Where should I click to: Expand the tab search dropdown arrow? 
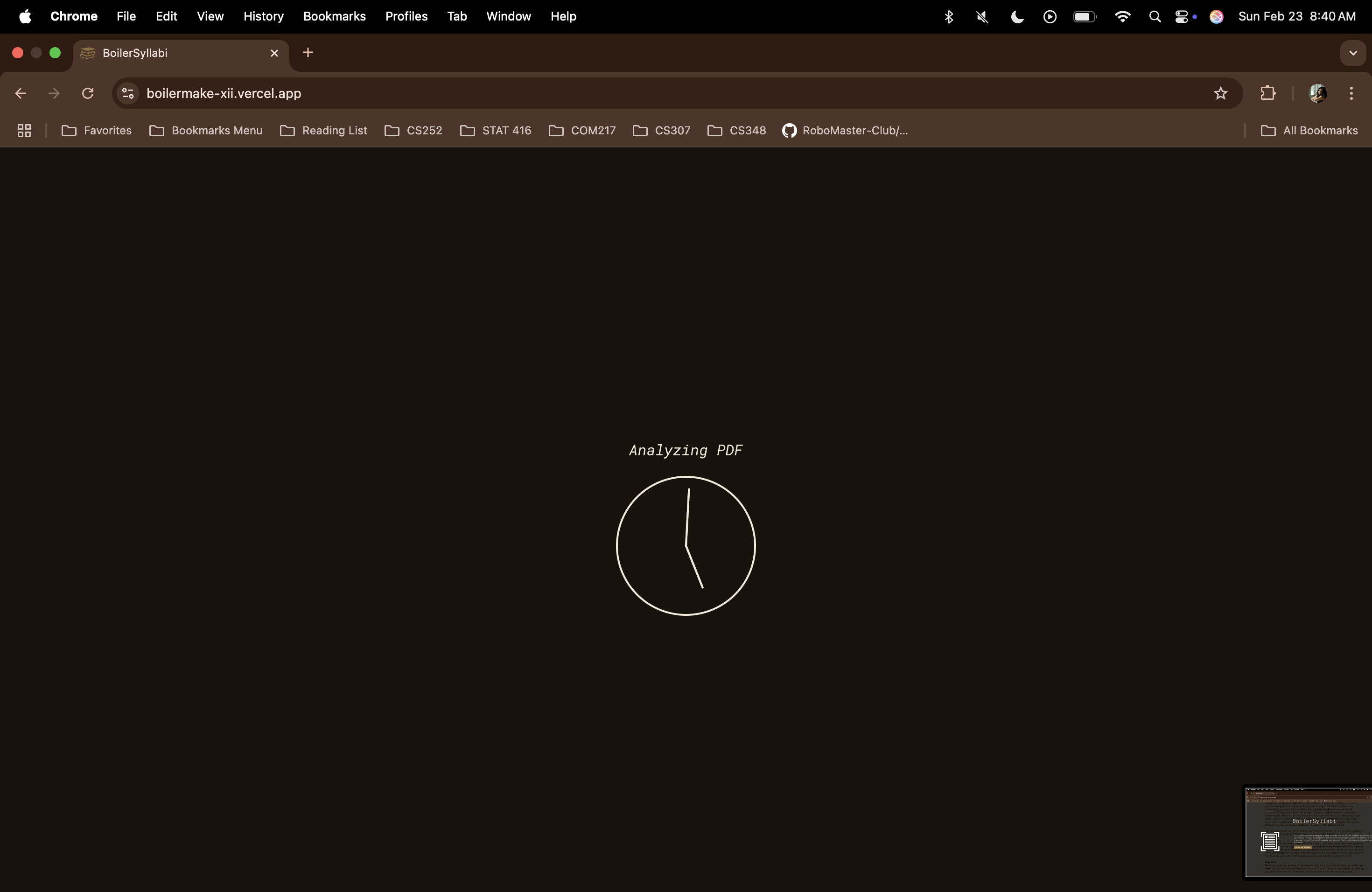point(1352,53)
